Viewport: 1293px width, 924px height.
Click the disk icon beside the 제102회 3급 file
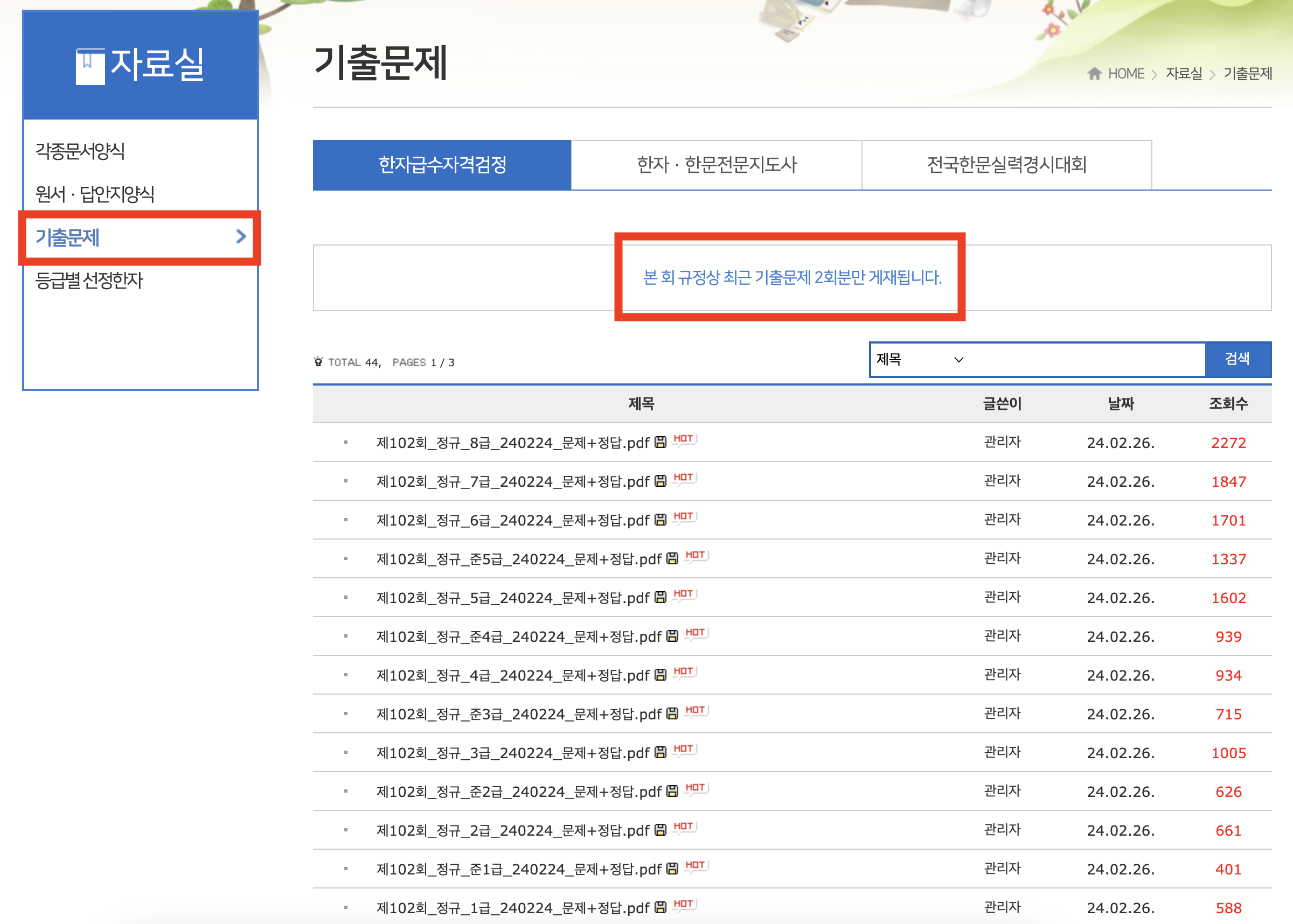click(660, 753)
